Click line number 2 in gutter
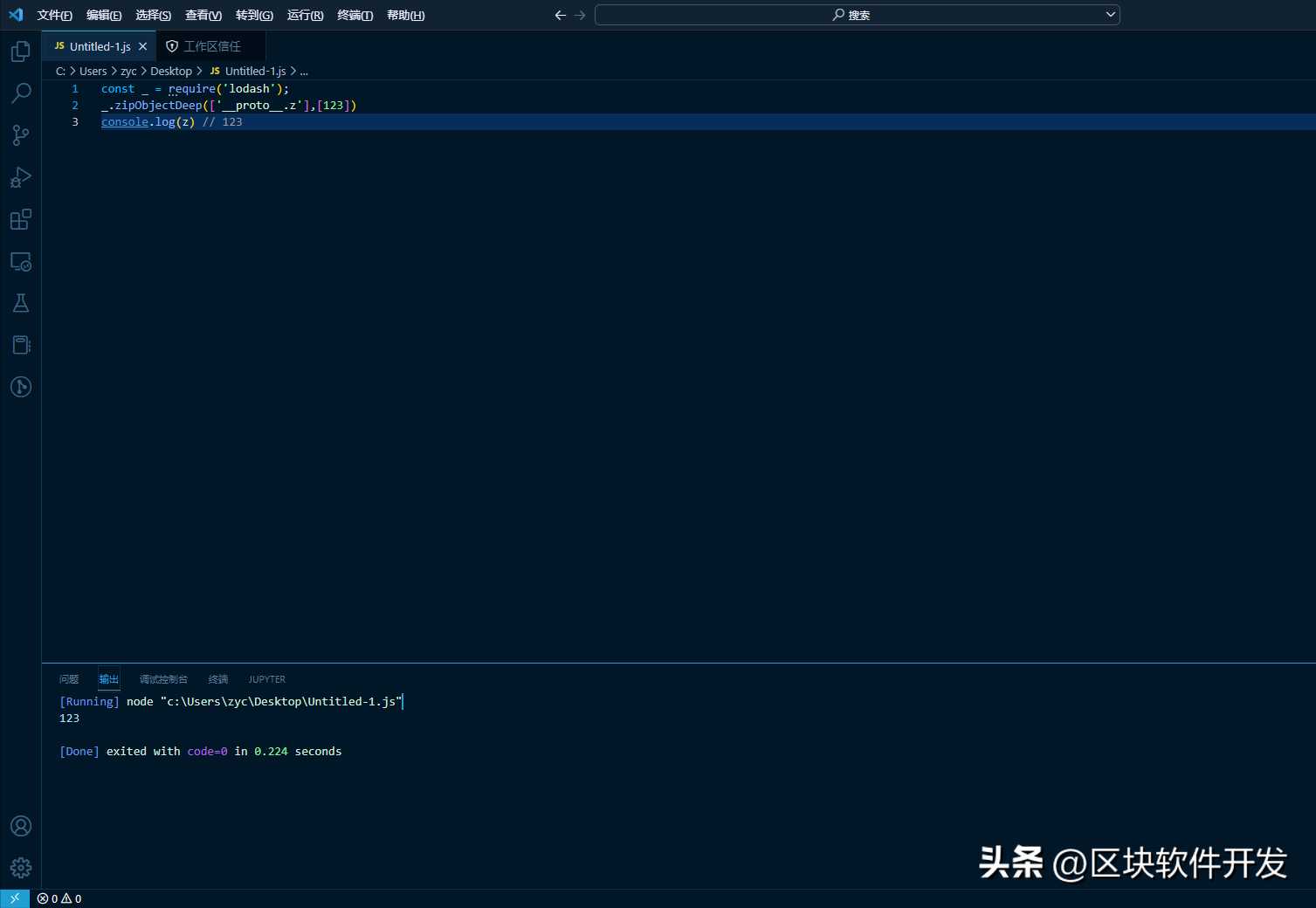Viewport: 1316px width, 908px height. point(75,106)
